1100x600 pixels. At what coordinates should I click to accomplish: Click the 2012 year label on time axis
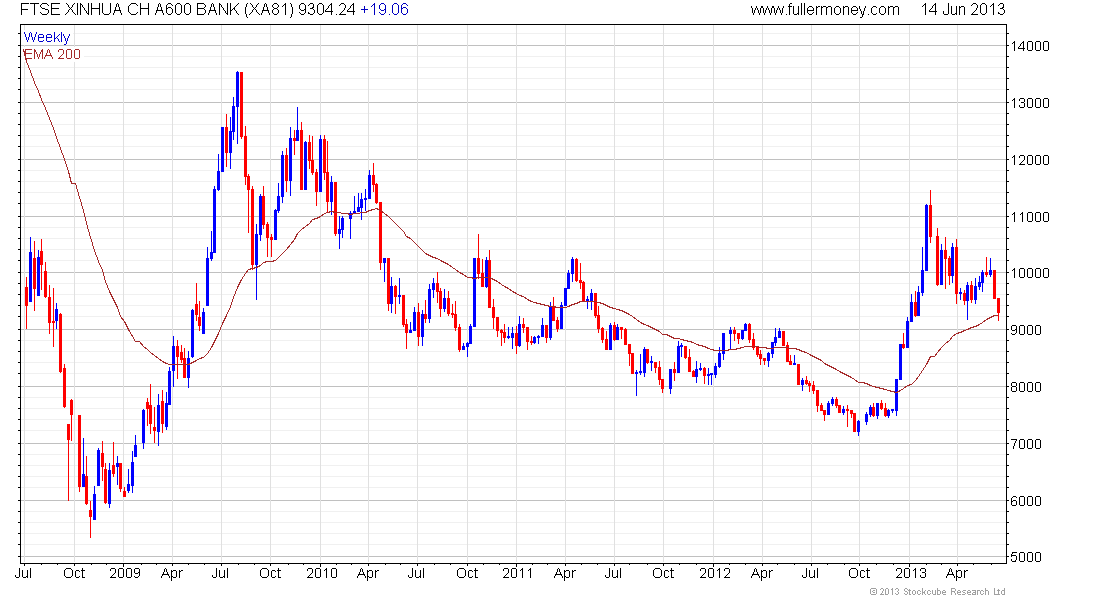tap(715, 573)
